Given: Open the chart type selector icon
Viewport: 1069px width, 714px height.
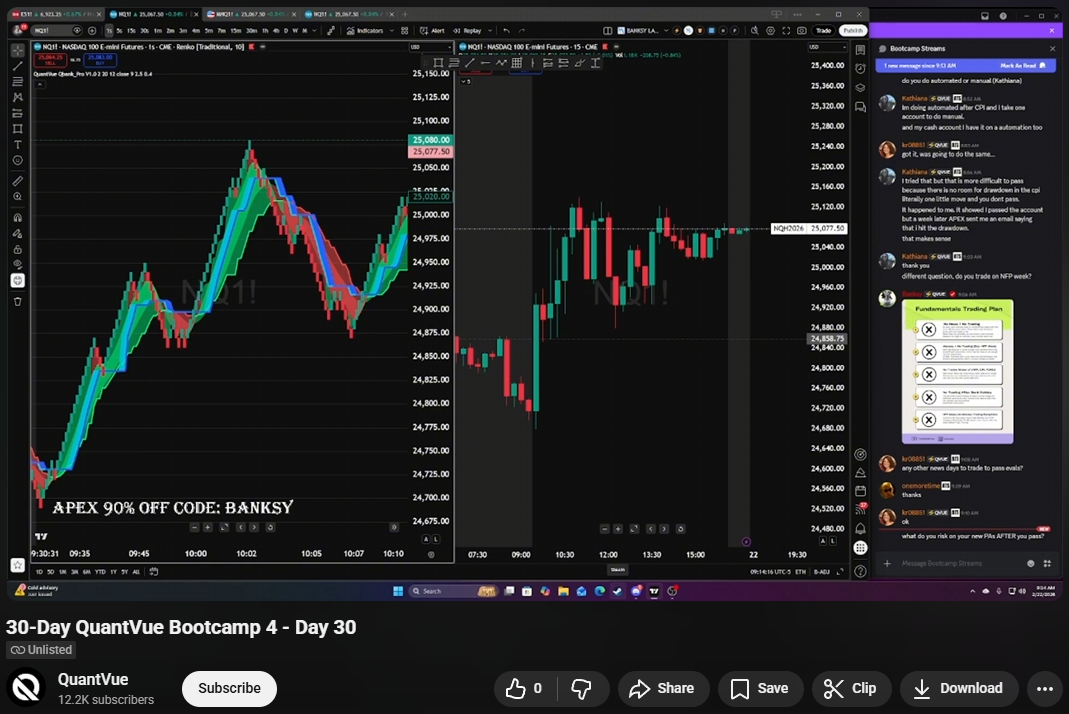Looking at the screenshot, I should point(331,31).
